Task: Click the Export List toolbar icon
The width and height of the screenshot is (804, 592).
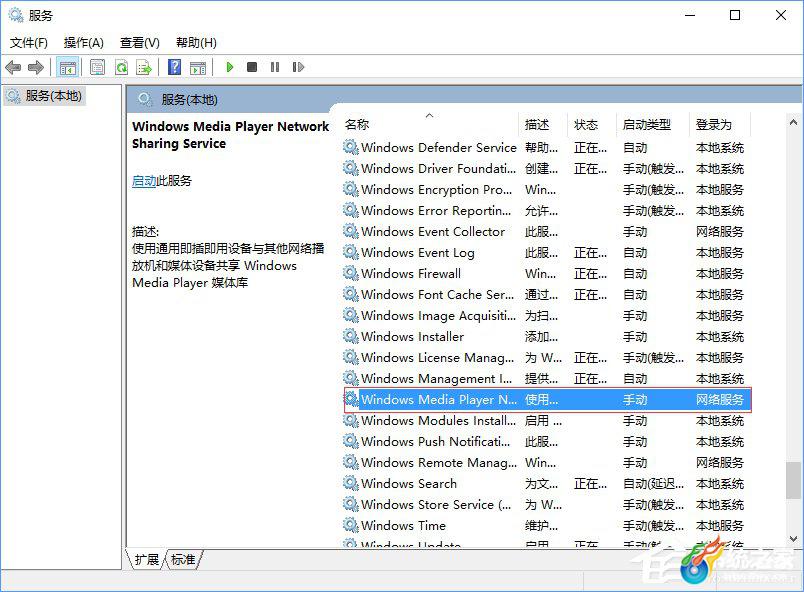Action: point(144,67)
